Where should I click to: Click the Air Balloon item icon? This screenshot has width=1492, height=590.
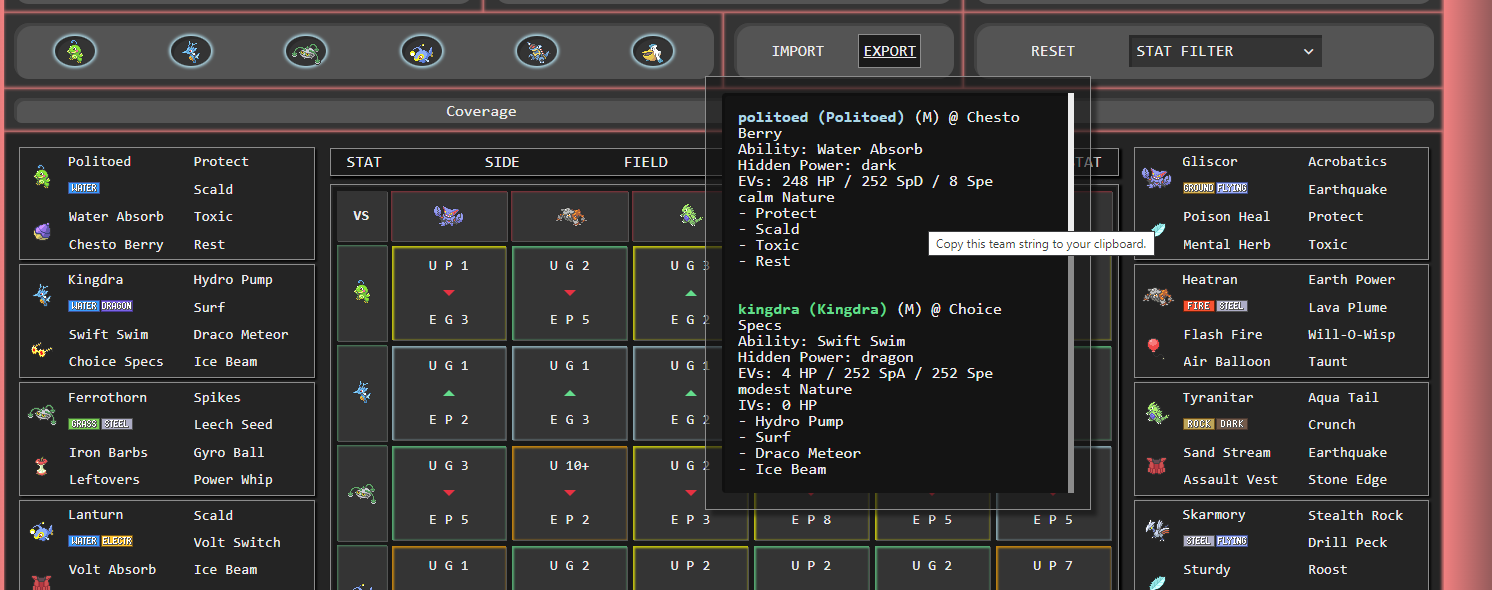tap(1154, 348)
